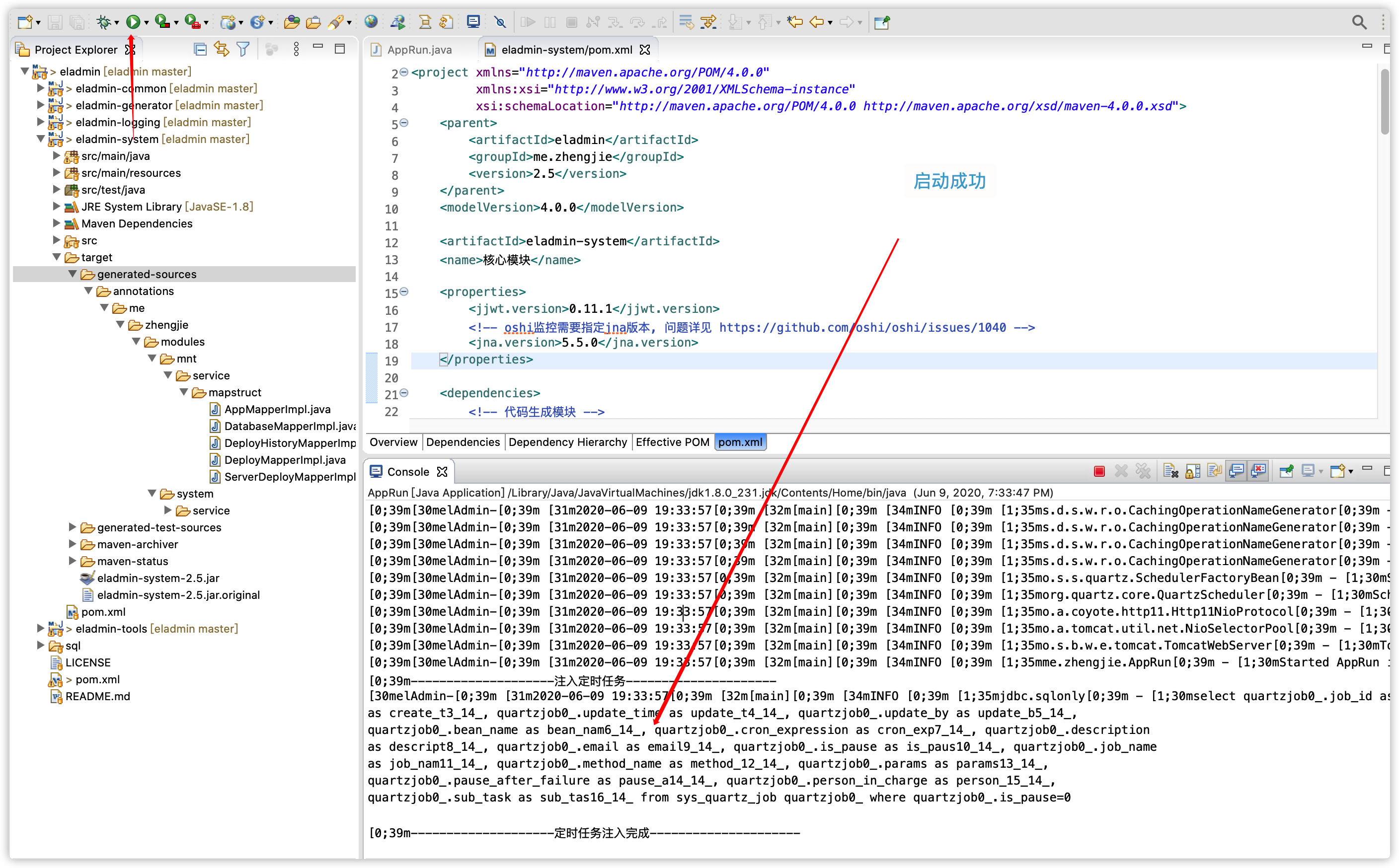This screenshot has height=868, width=1399.
Task: Click the Back to previous edit location arrow
Action: pos(816,22)
